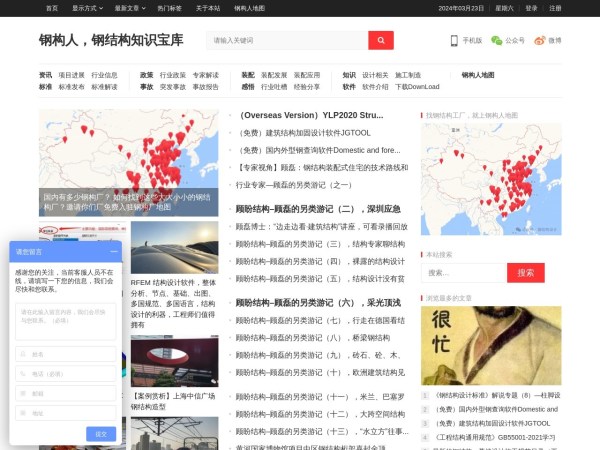The image size is (600, 450).
Task: Open article 顾磊的另类游记（十三），水立方往事
Action: coord(322,432)
